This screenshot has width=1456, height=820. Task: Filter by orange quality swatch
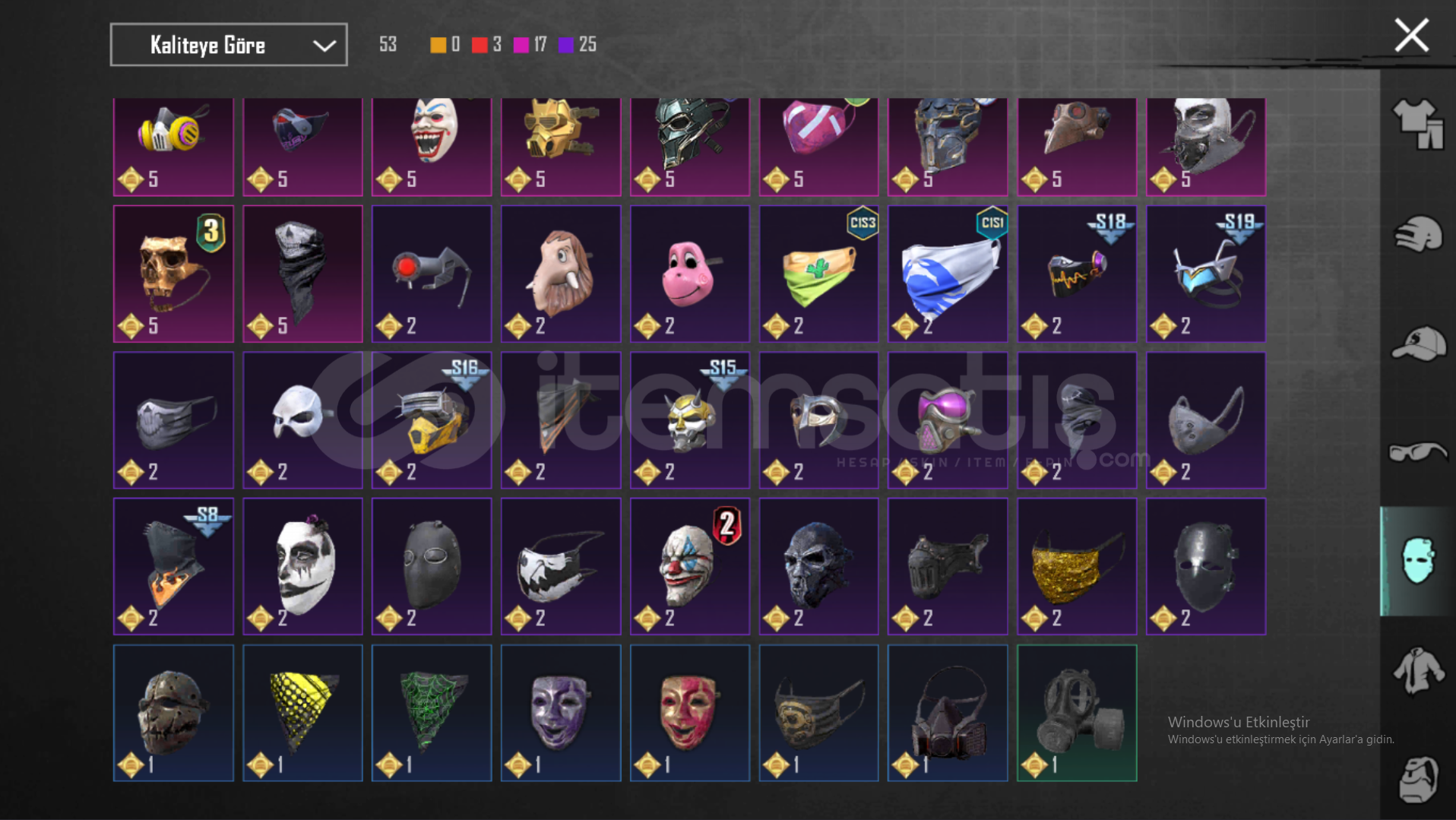point(438,45)
